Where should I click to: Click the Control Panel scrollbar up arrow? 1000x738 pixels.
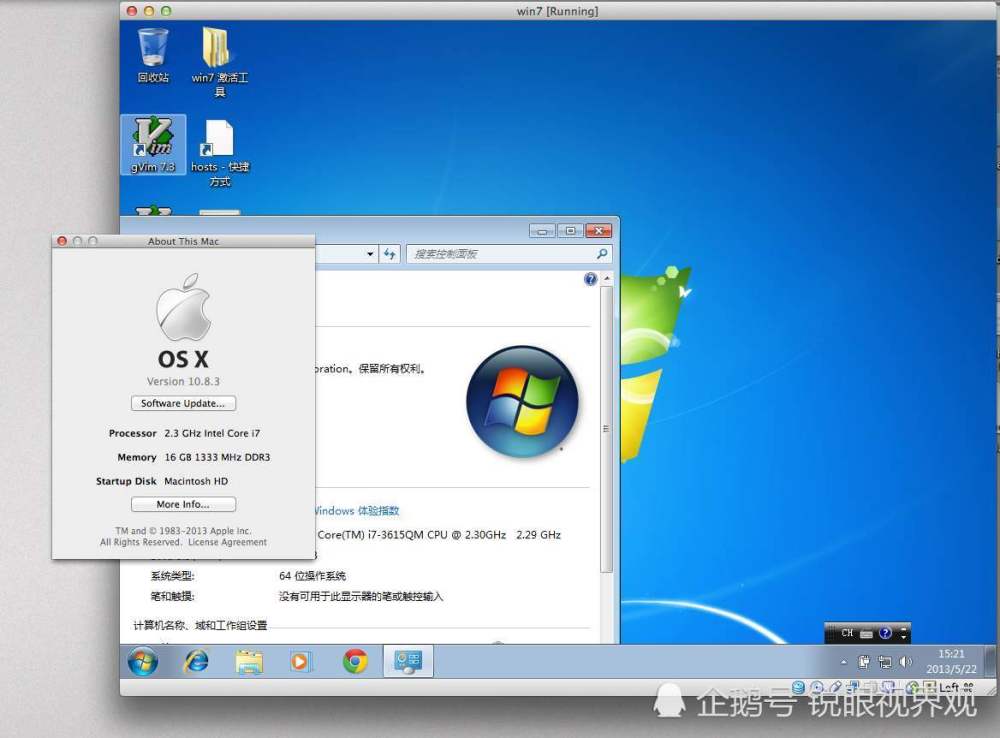point(607,279)
